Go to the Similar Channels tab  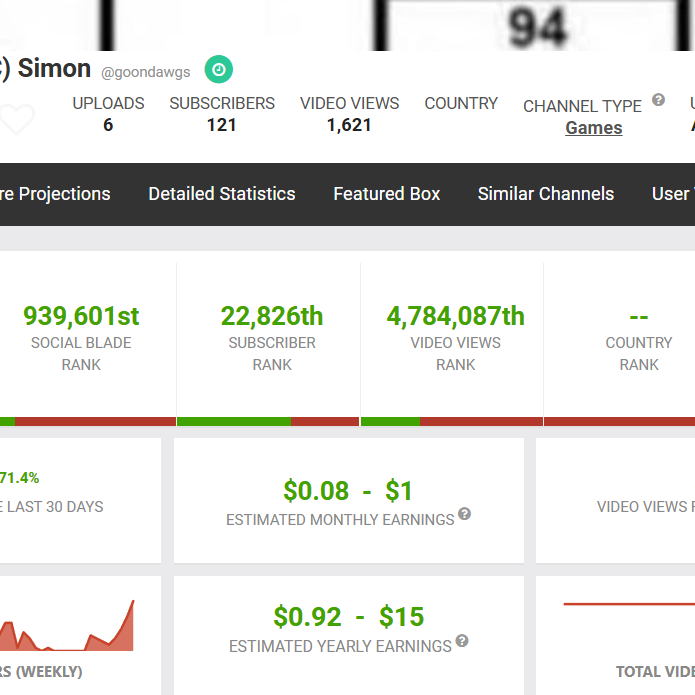click(x=545, y=194)
